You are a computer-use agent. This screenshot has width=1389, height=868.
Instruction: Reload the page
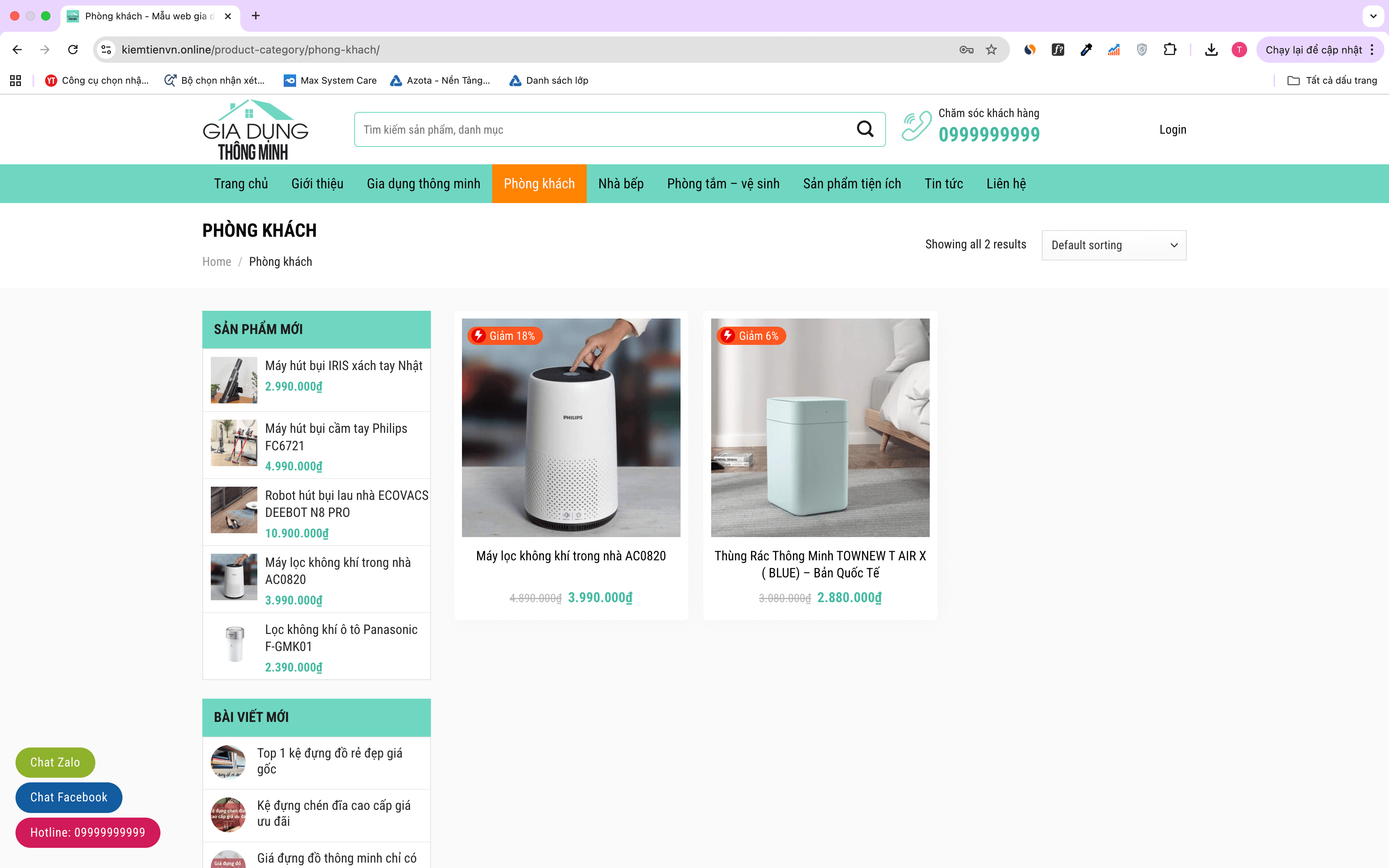(73, 50)
